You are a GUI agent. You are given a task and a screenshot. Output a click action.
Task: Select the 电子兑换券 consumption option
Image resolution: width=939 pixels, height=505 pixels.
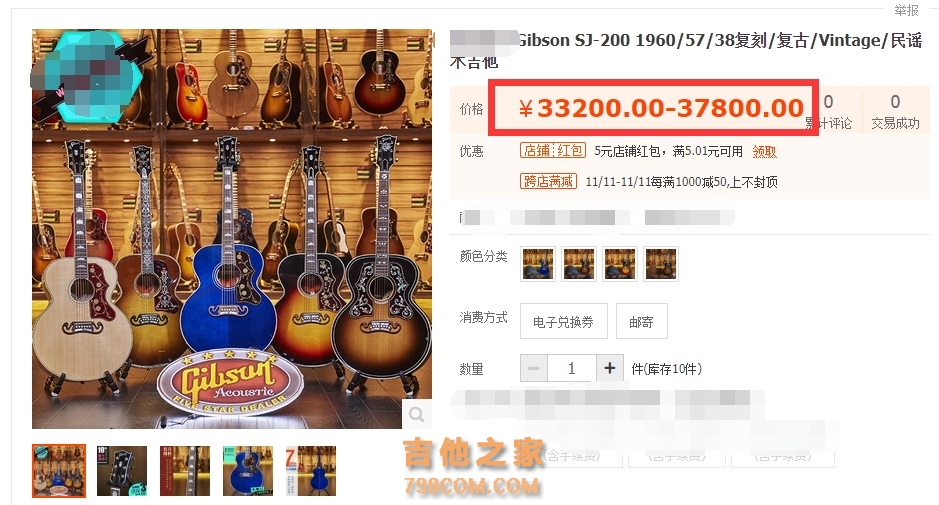pyautogui.click(x=564, y=322)
